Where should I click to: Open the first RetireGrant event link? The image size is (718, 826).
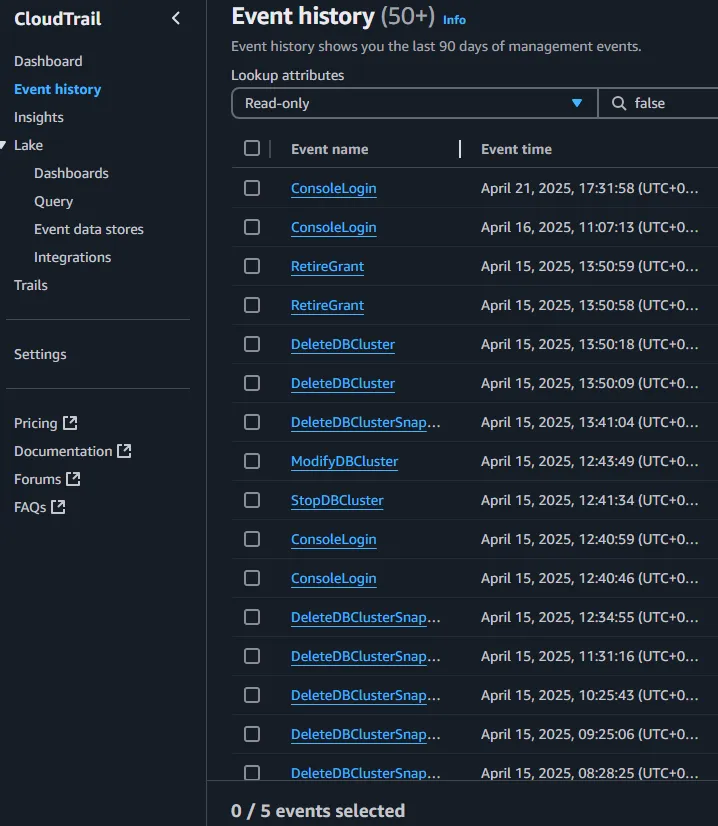point(327,266)
